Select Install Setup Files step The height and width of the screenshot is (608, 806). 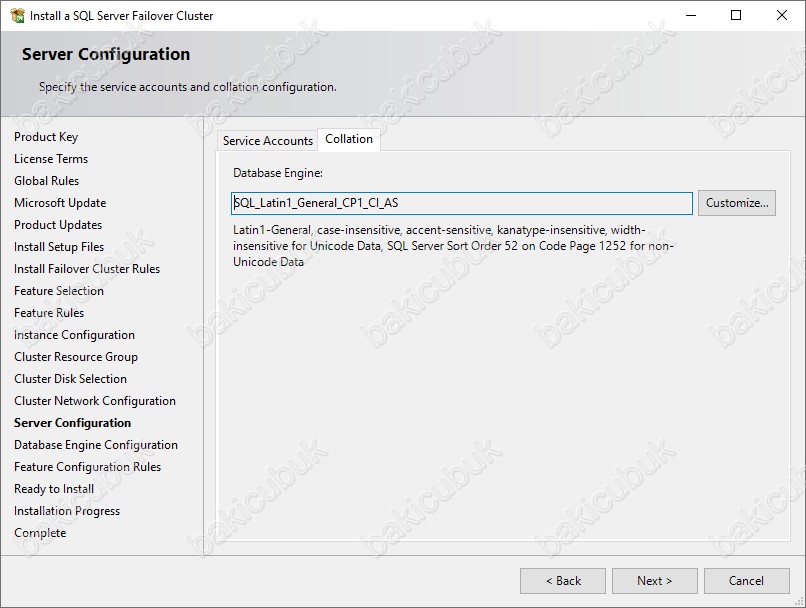click(59, 247)
